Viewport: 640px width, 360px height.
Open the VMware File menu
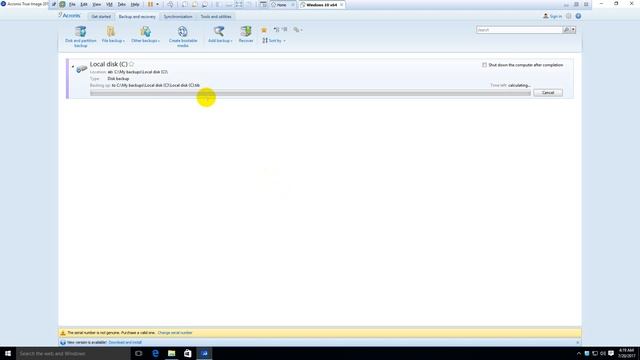tap(72, 4)
